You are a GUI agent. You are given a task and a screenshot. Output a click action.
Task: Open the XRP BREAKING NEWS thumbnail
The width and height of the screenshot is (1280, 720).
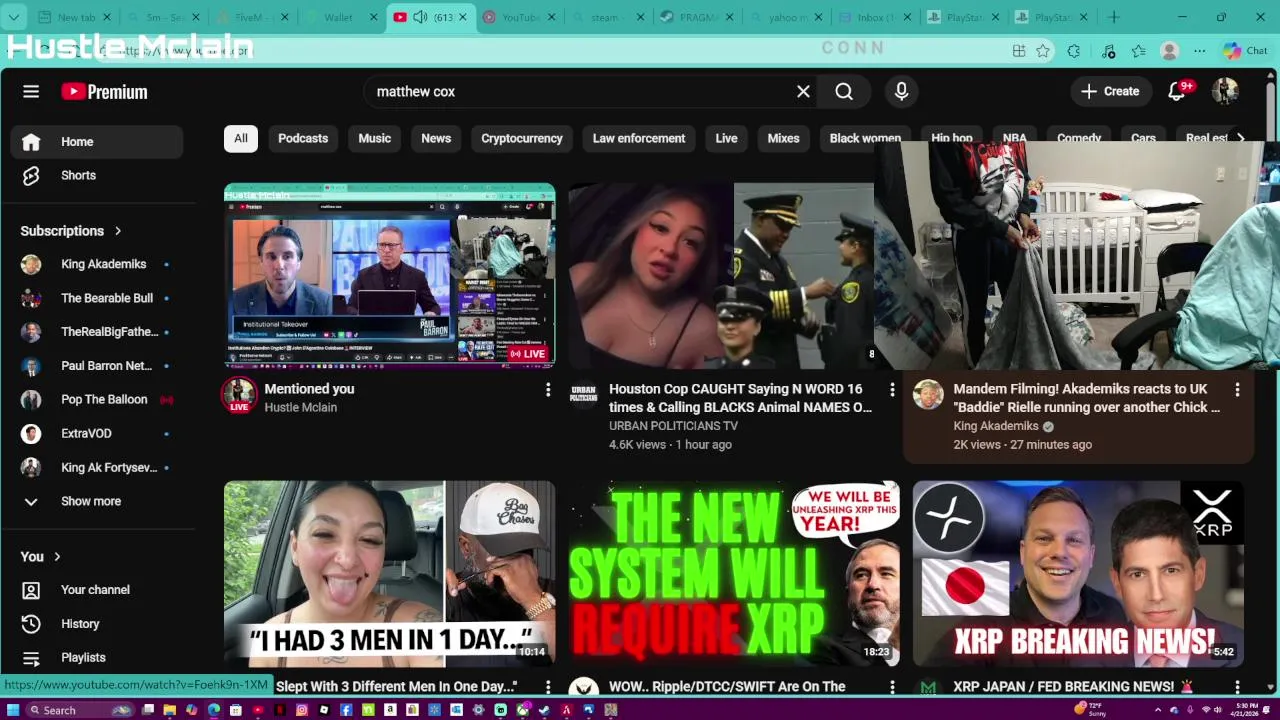1078,574
